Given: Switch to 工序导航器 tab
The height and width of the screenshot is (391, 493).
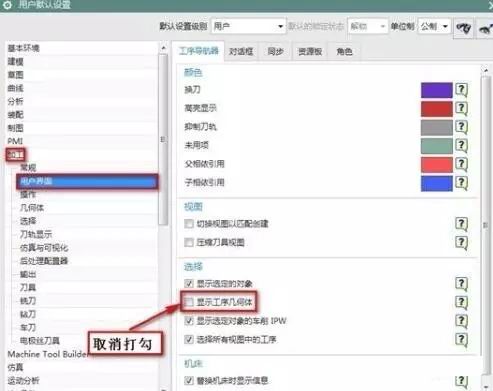Looking at the screenshot, I should 199,51.
